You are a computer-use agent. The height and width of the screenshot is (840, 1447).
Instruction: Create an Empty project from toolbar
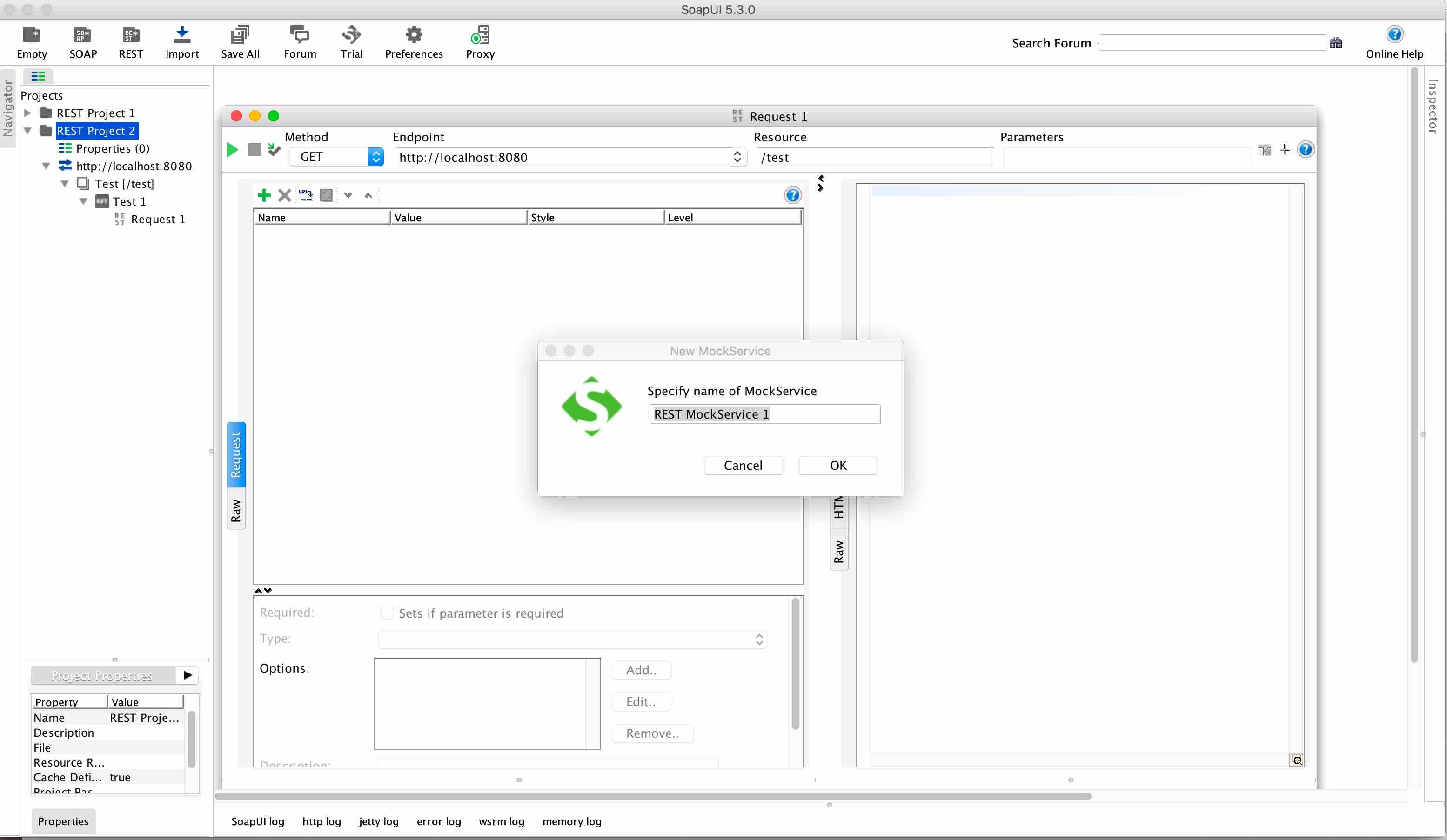point(32,42)
